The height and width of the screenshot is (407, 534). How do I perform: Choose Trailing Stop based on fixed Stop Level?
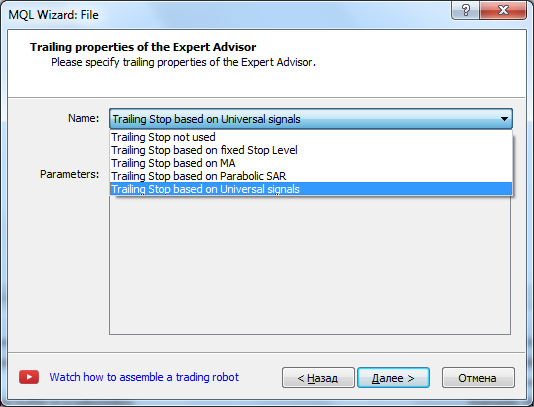(x=311, y=150)
